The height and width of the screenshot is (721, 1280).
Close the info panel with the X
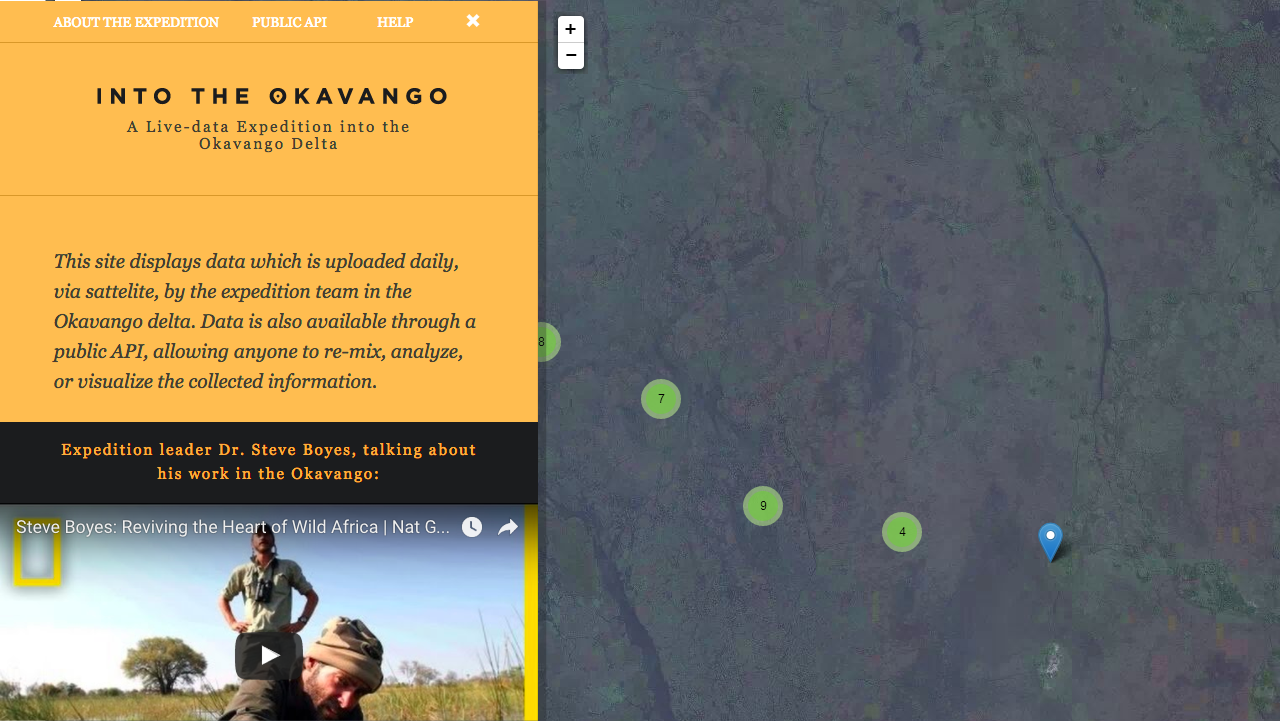pyautogui.click(x=473, y=21)
